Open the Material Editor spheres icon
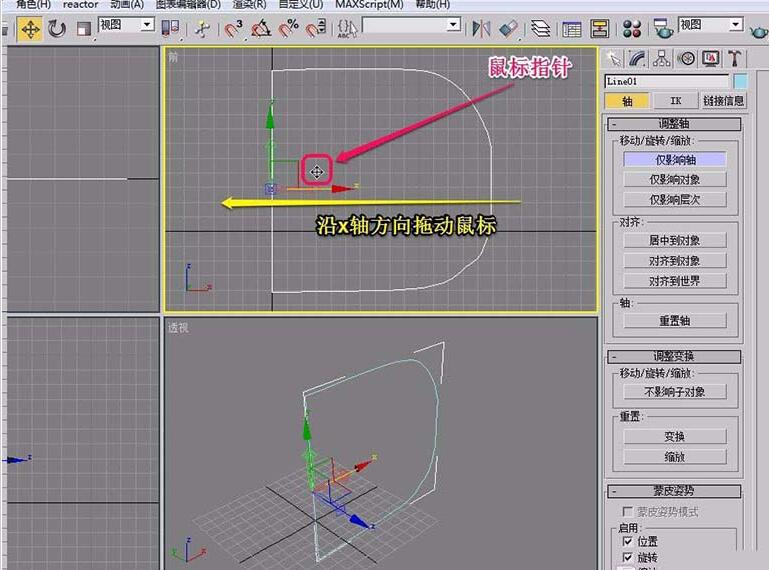This screenshot has height=570, width=769. click(x=632, y=29)
